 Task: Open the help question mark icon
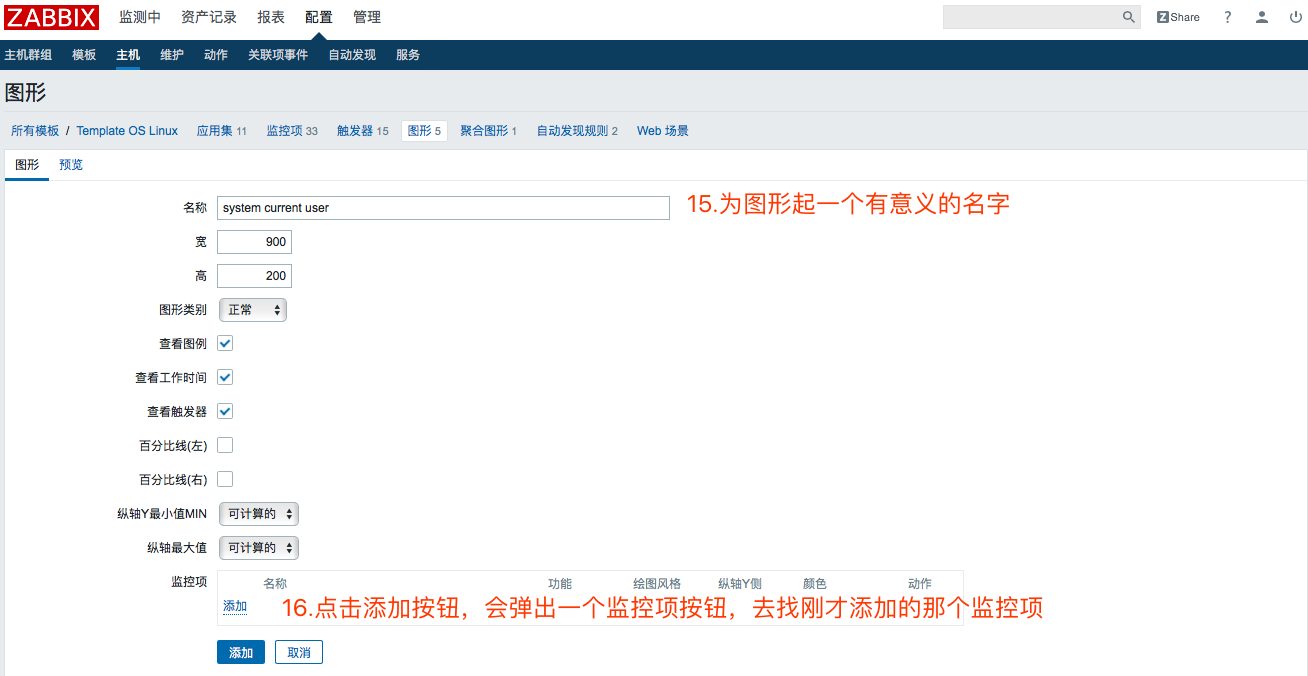coord(1228,17)
